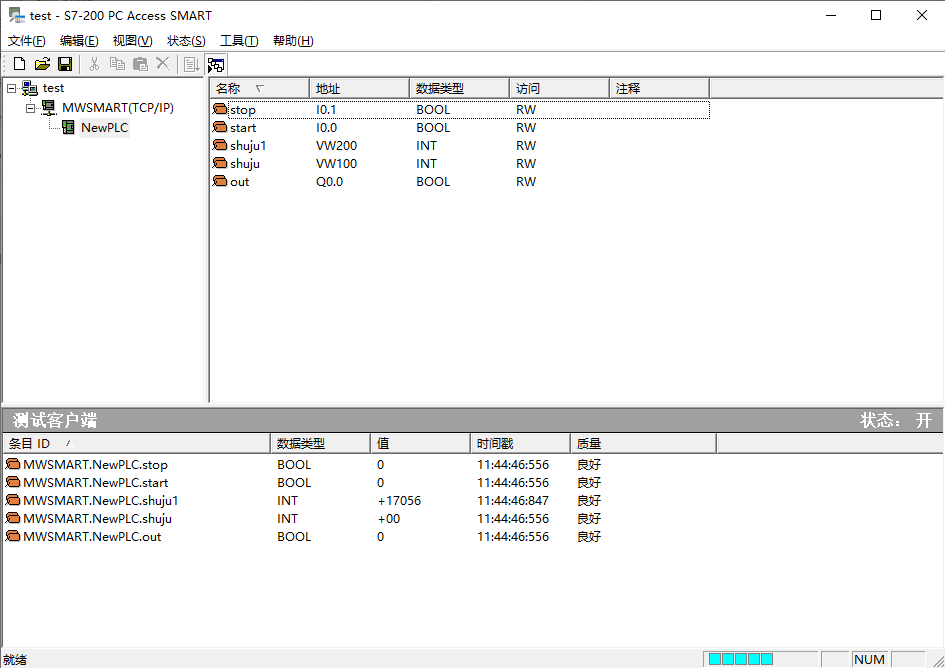Click the 帮助 menu entry
The height and width of the screenshot is (668, 945).
(292, 41)
